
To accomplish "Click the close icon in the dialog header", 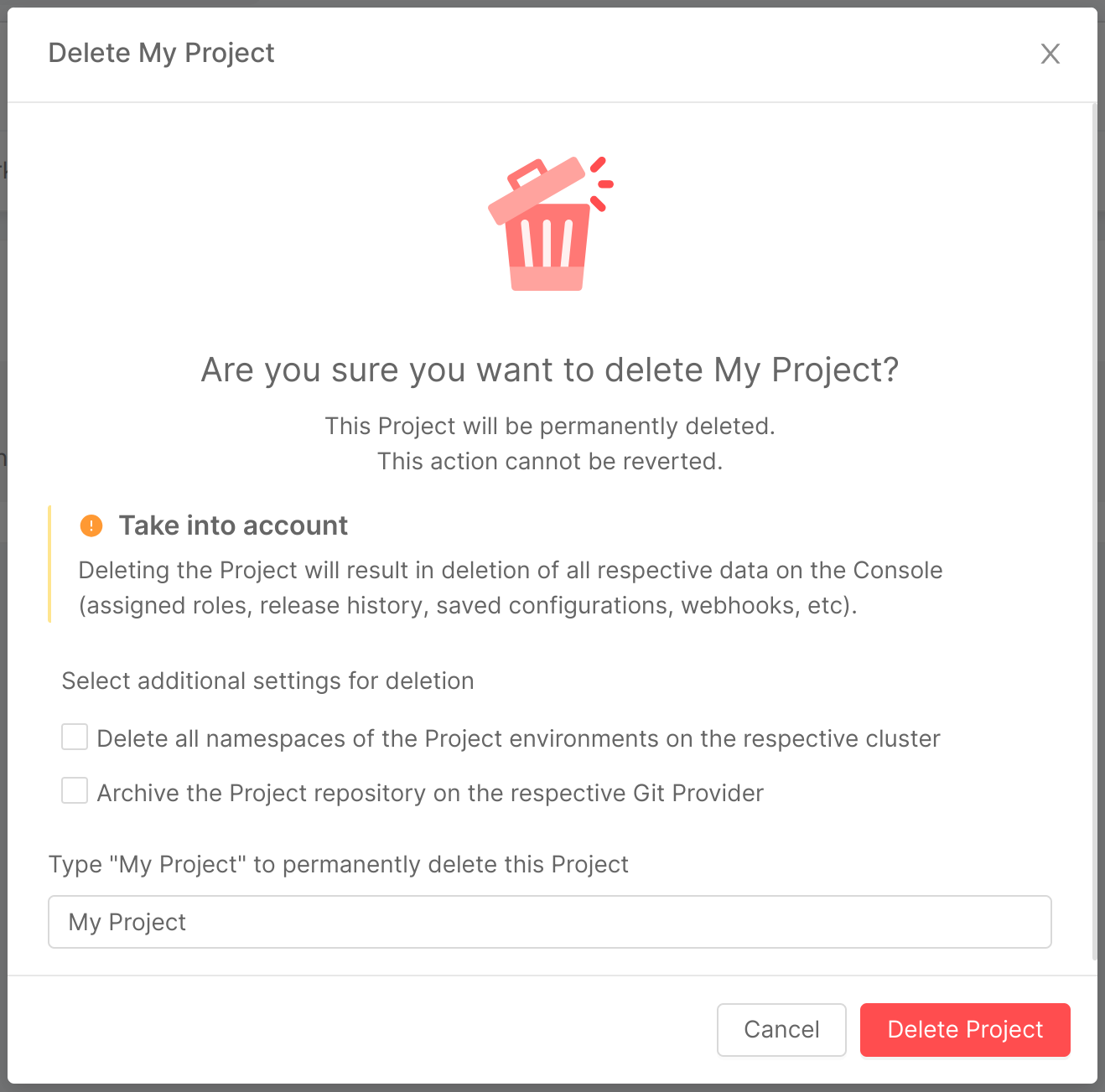I will click(1051, 53).
